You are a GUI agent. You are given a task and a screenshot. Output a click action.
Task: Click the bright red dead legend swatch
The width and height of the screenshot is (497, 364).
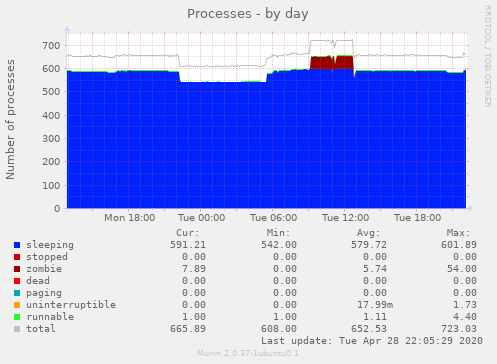(x=17, y=281)
